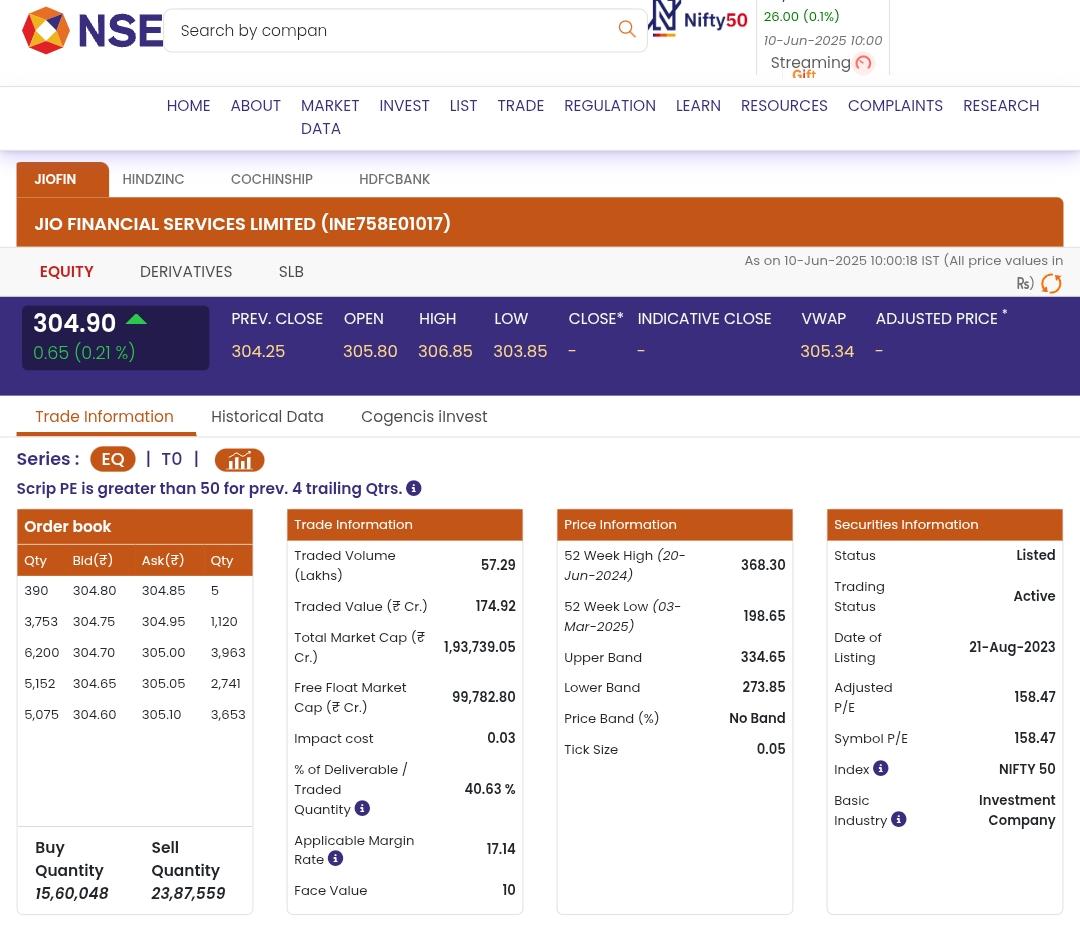Screen dimensions: 1080x925
Task: Click the Date of Listing 21-Aug-2023
Action: 1012,647
